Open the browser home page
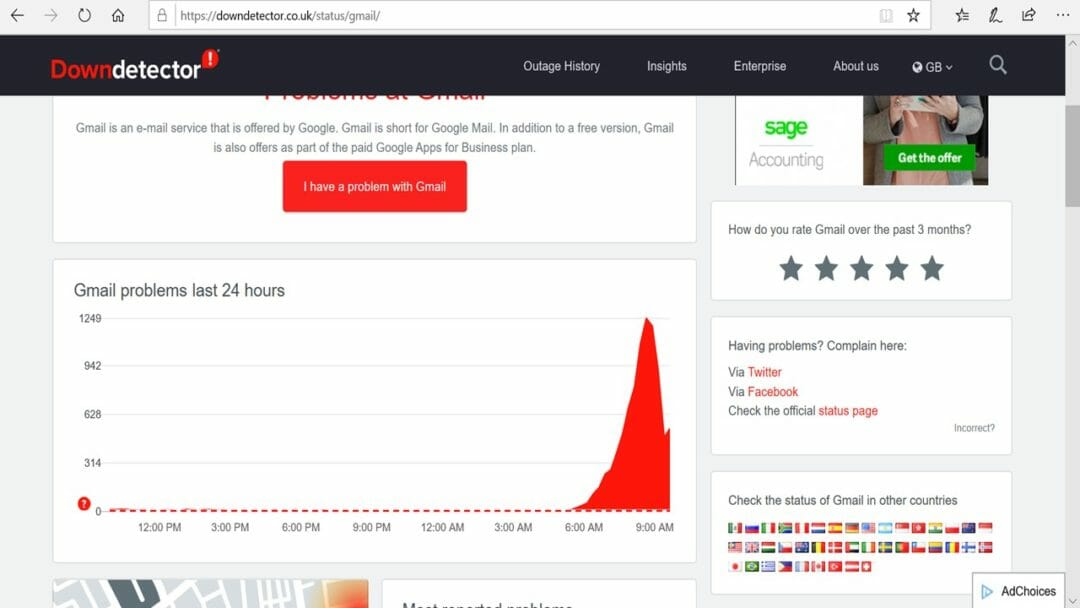This screenshot has height=608, width=1080. [118, 15]
